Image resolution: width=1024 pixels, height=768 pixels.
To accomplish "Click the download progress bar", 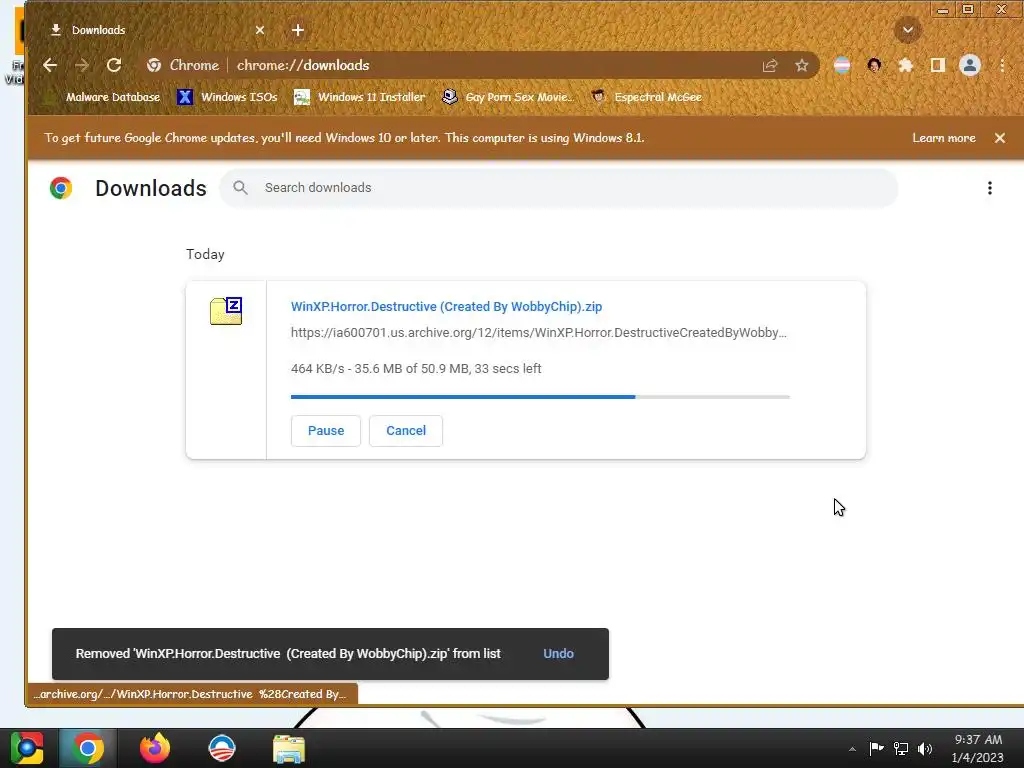I will tap(540, 396).
